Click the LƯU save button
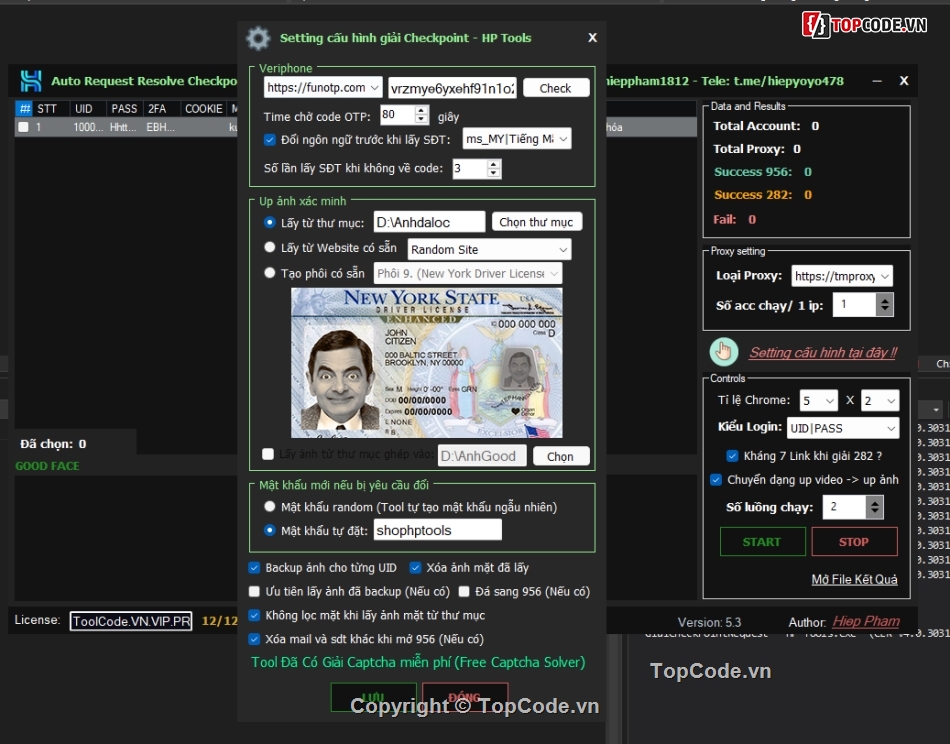Viewport: 950px width, 744px height. click(x=373, y=697)
